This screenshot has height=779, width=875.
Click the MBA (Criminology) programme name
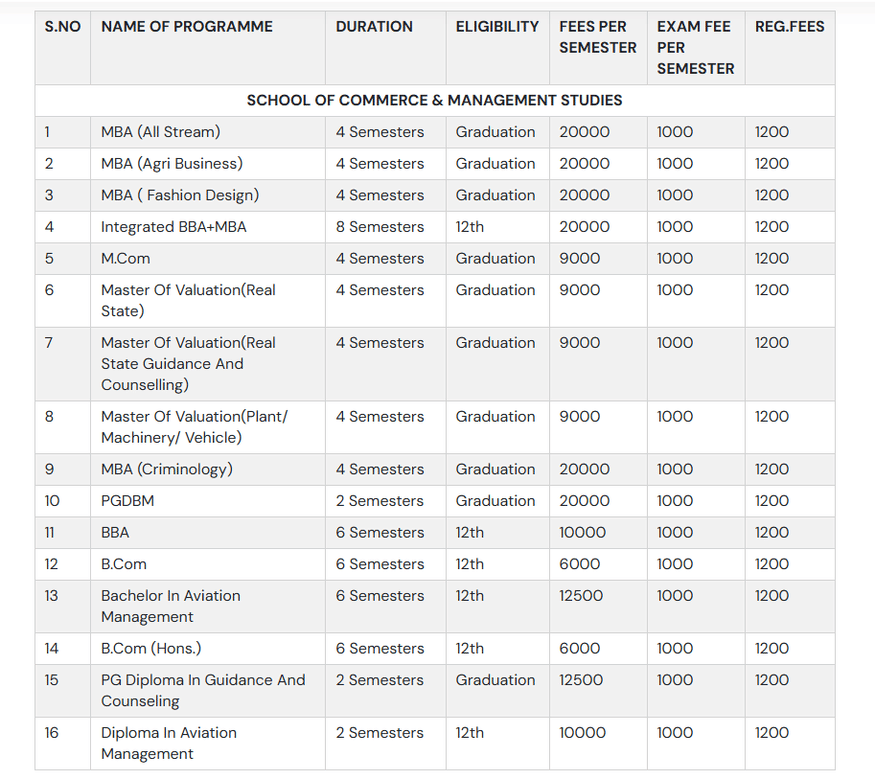pyautogui.click(x=165, y=469)
